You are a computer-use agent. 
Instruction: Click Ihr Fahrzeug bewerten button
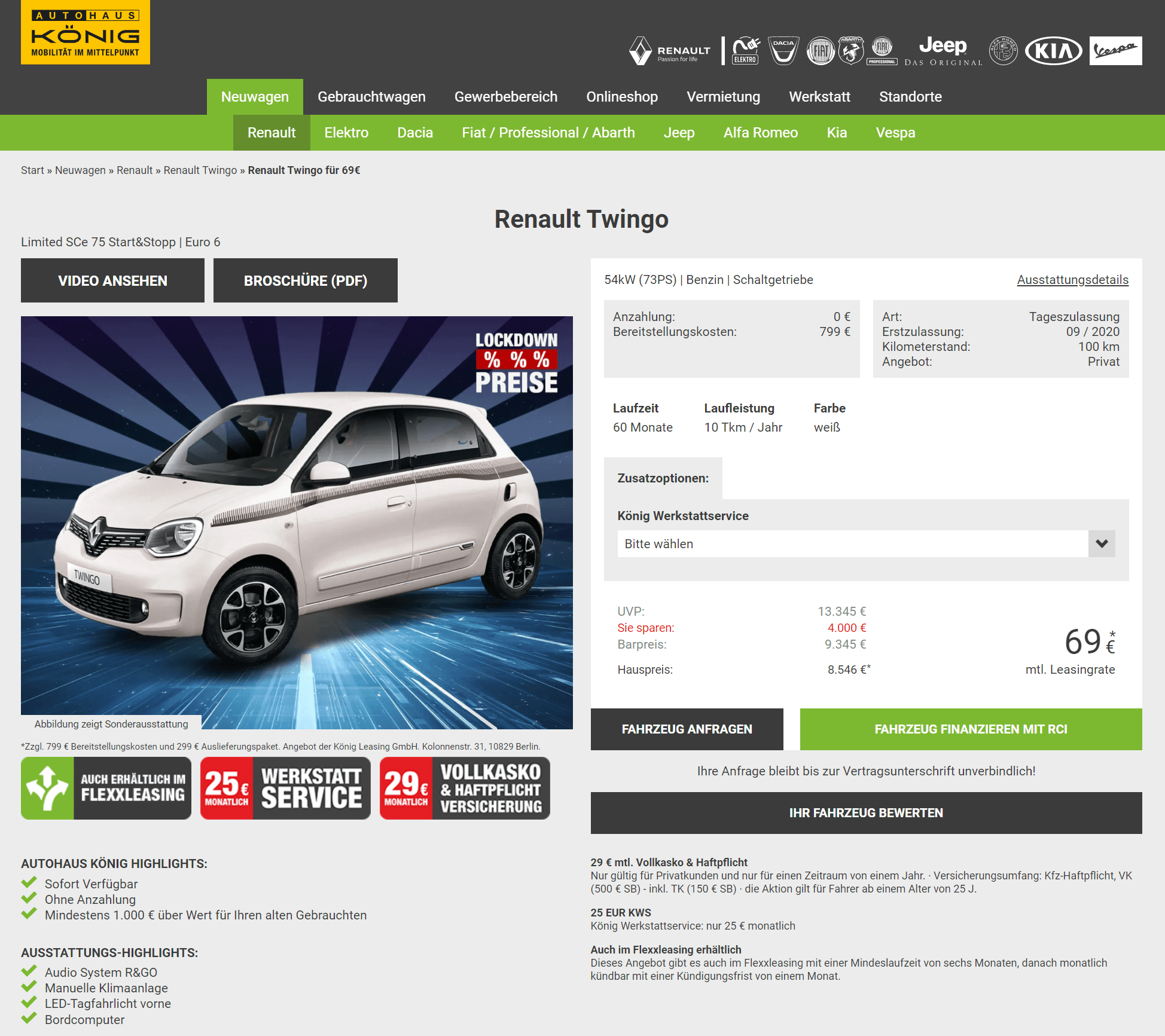point(867,813)
